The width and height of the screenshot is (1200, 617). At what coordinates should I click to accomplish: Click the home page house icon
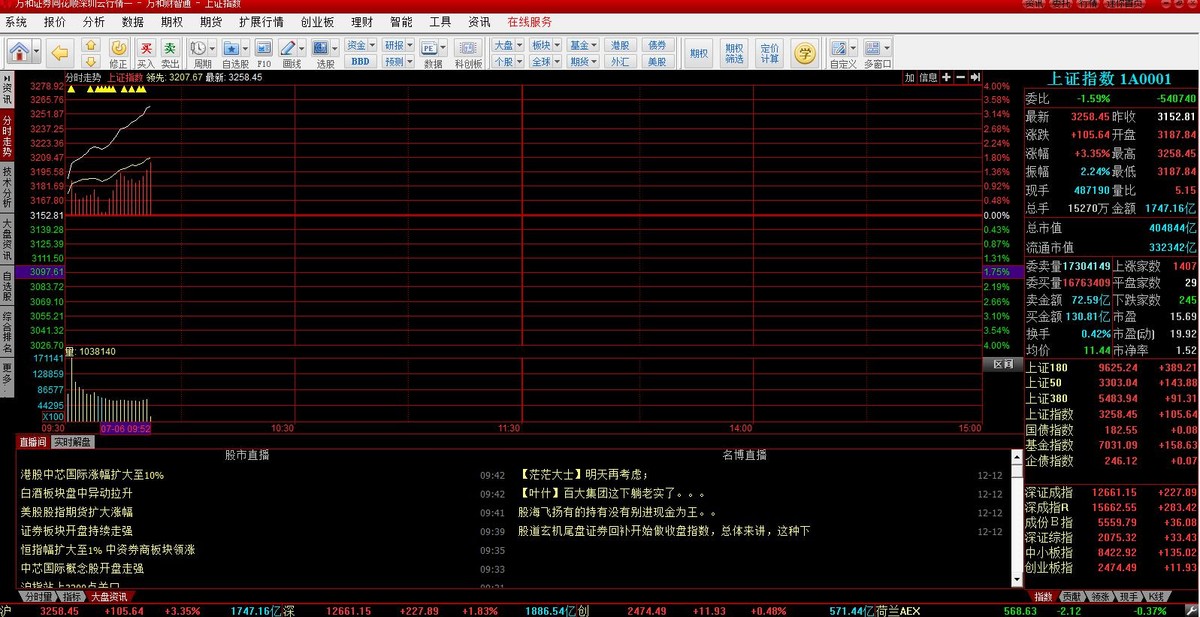pyautogui.click(x=19, y=50)
